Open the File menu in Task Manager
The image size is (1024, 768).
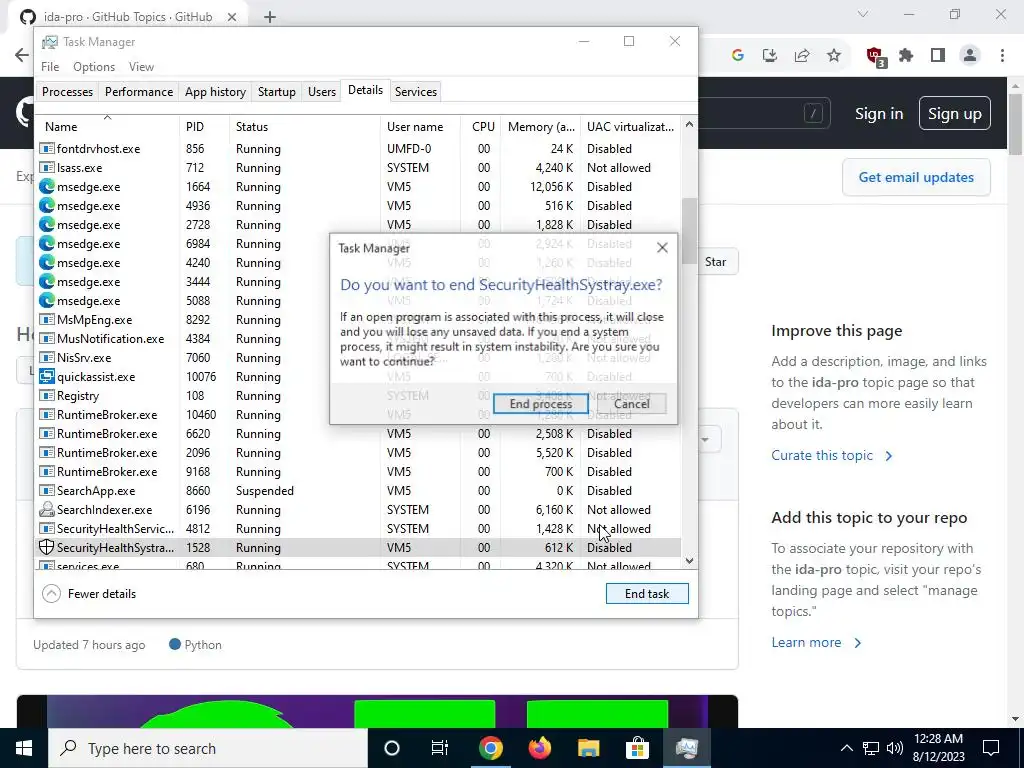(x=50, y=67)
